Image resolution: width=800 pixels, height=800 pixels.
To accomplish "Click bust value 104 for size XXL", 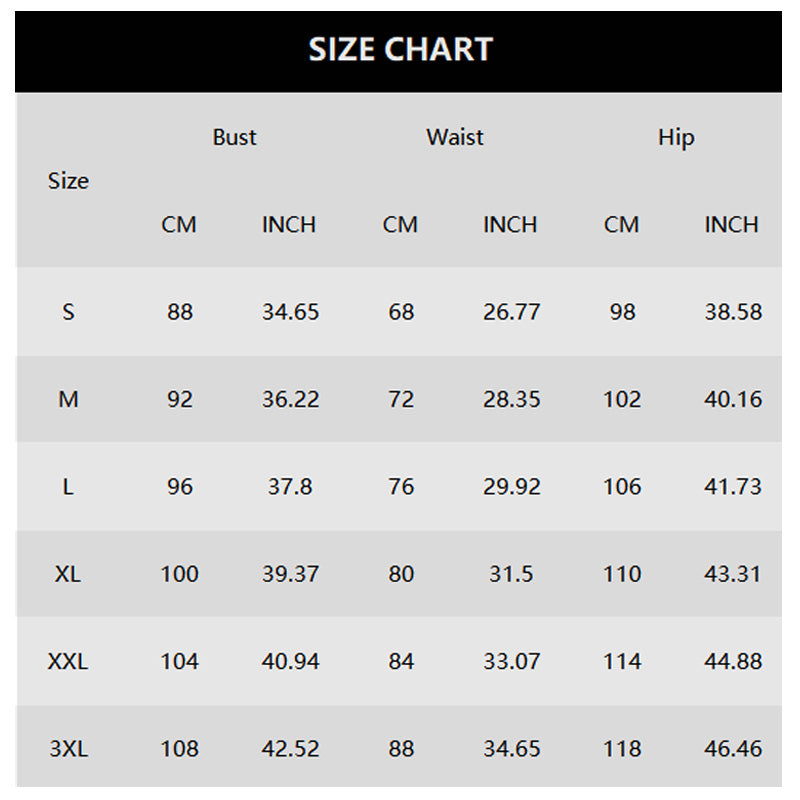I will pos(180,661).
